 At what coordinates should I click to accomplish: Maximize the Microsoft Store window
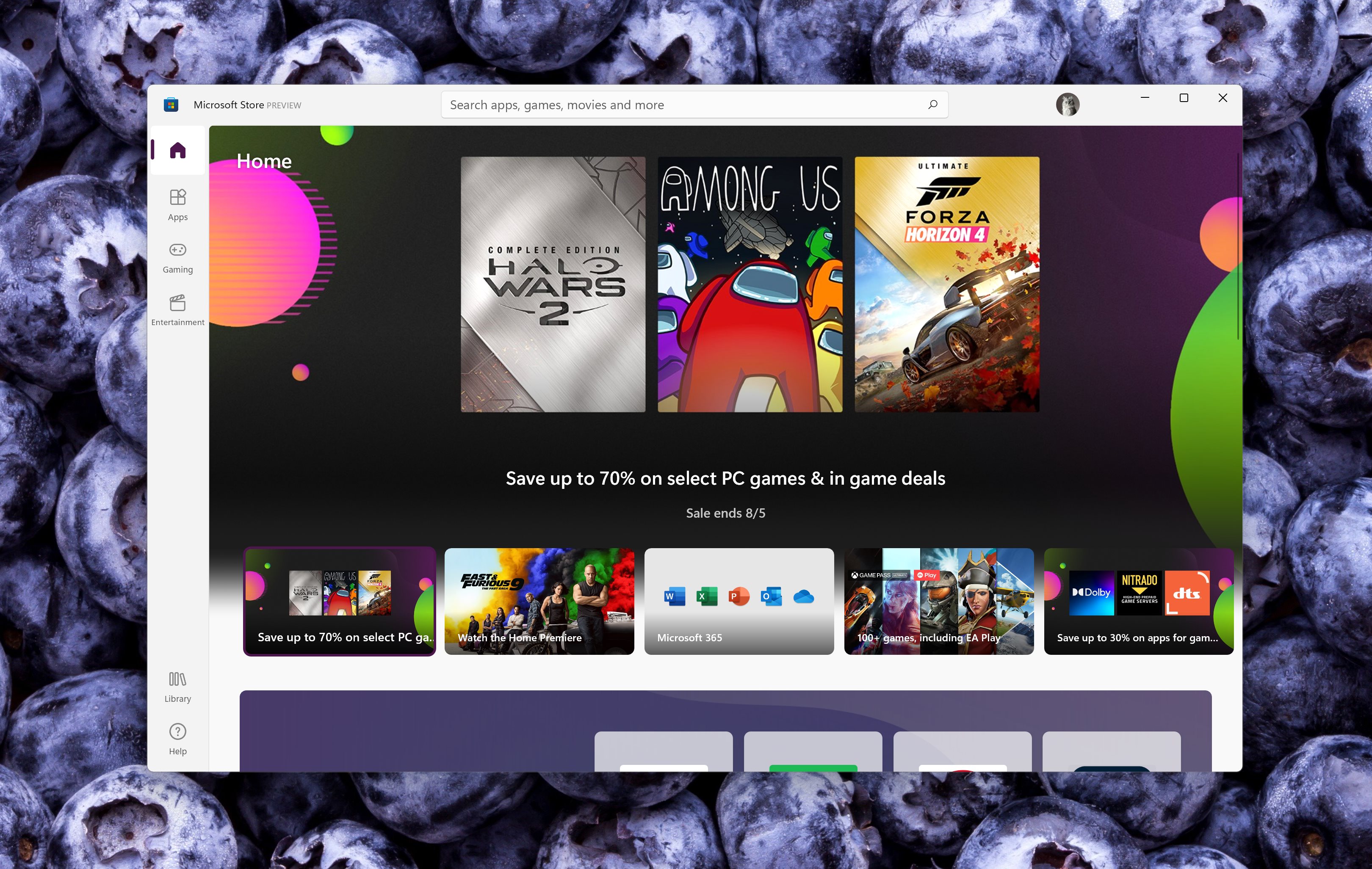tap(1184, 98)
